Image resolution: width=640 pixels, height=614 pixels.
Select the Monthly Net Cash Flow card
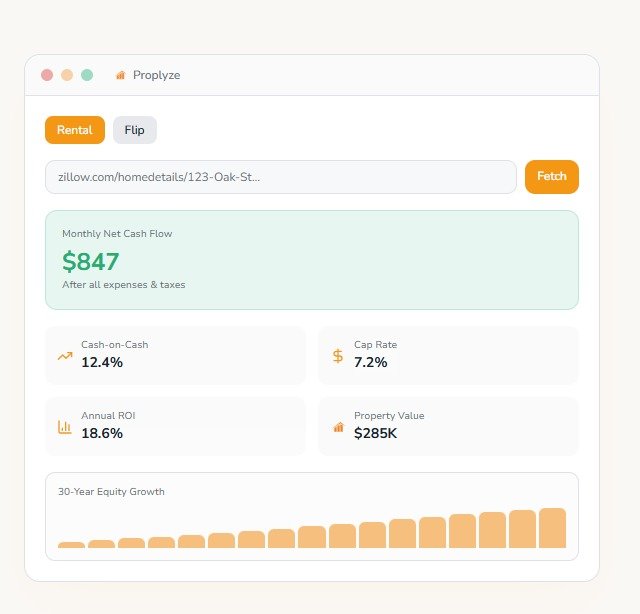coord(312,260)
